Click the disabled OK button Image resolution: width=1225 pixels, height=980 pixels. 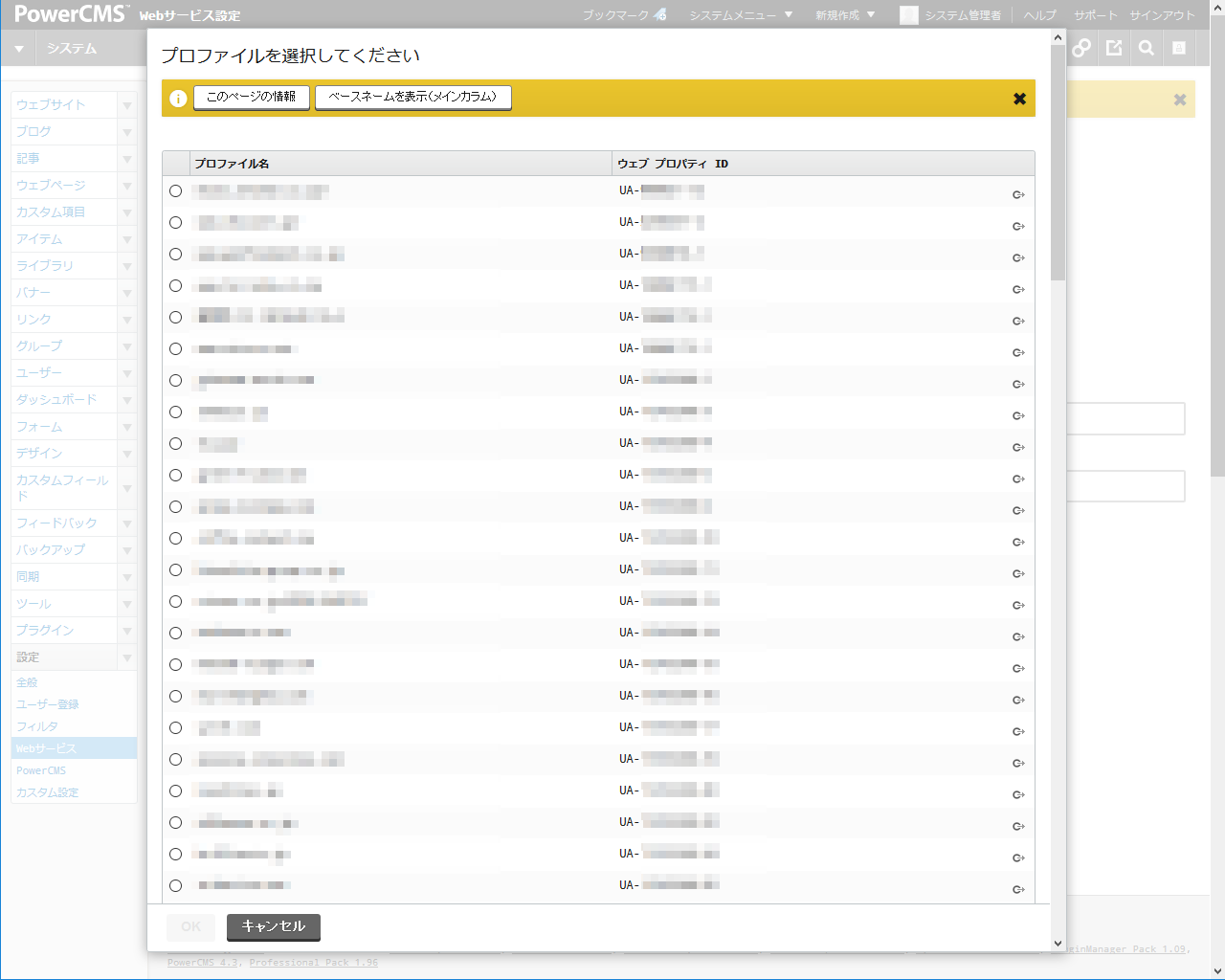click(191, 926)
